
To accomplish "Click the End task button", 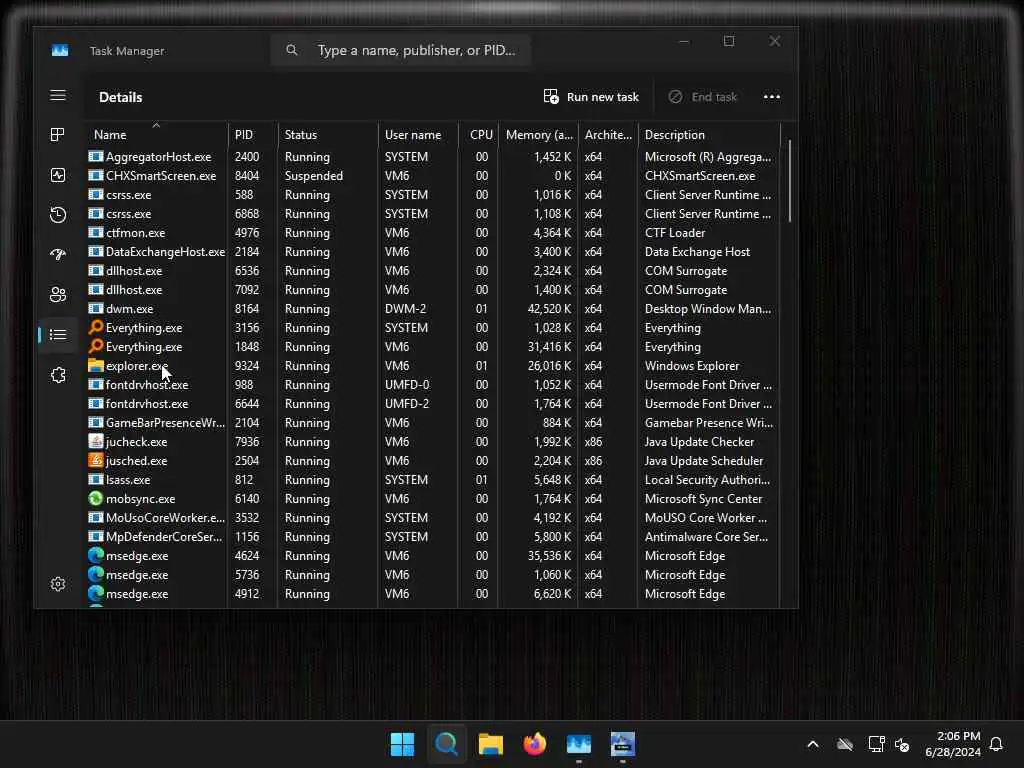I will coord(703,97).
